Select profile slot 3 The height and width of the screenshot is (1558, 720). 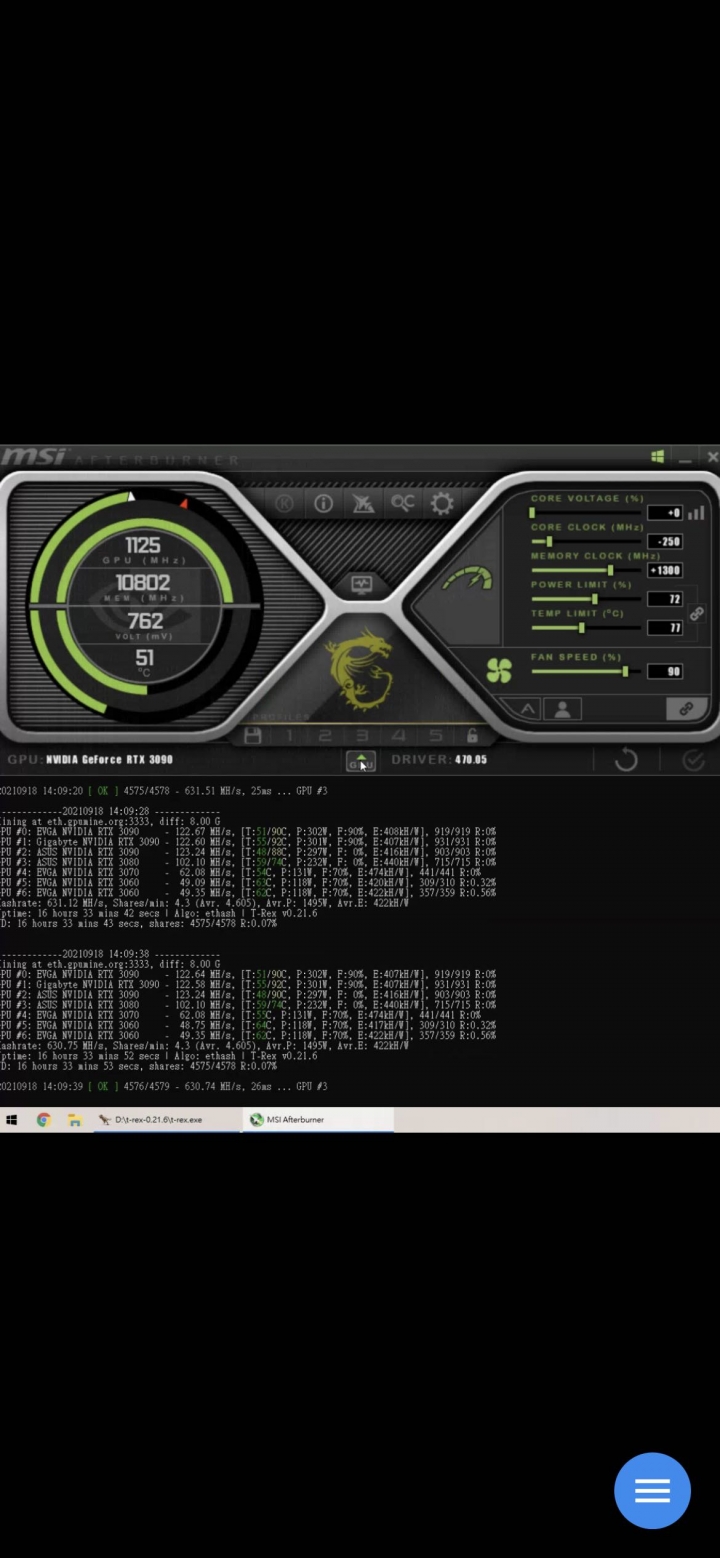(x=362, y=736)
